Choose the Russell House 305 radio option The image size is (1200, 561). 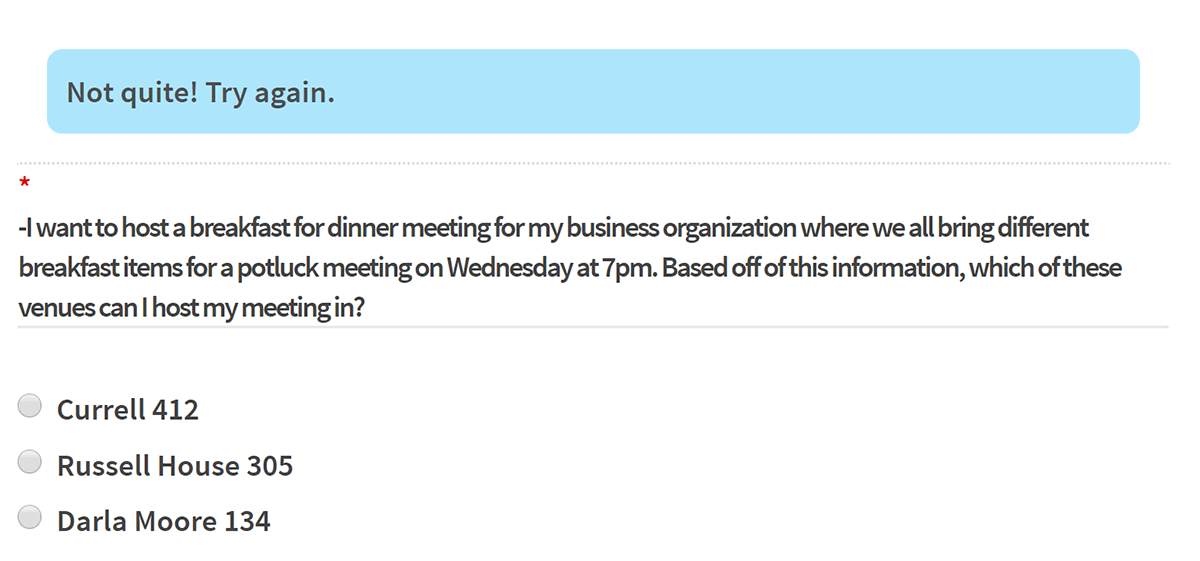pos(30,462)
